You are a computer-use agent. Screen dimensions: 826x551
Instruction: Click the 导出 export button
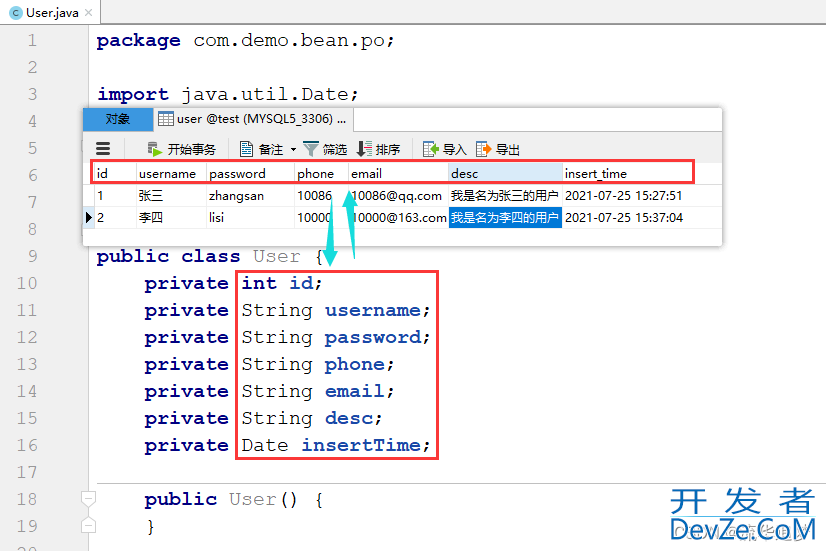click(498, 150)
